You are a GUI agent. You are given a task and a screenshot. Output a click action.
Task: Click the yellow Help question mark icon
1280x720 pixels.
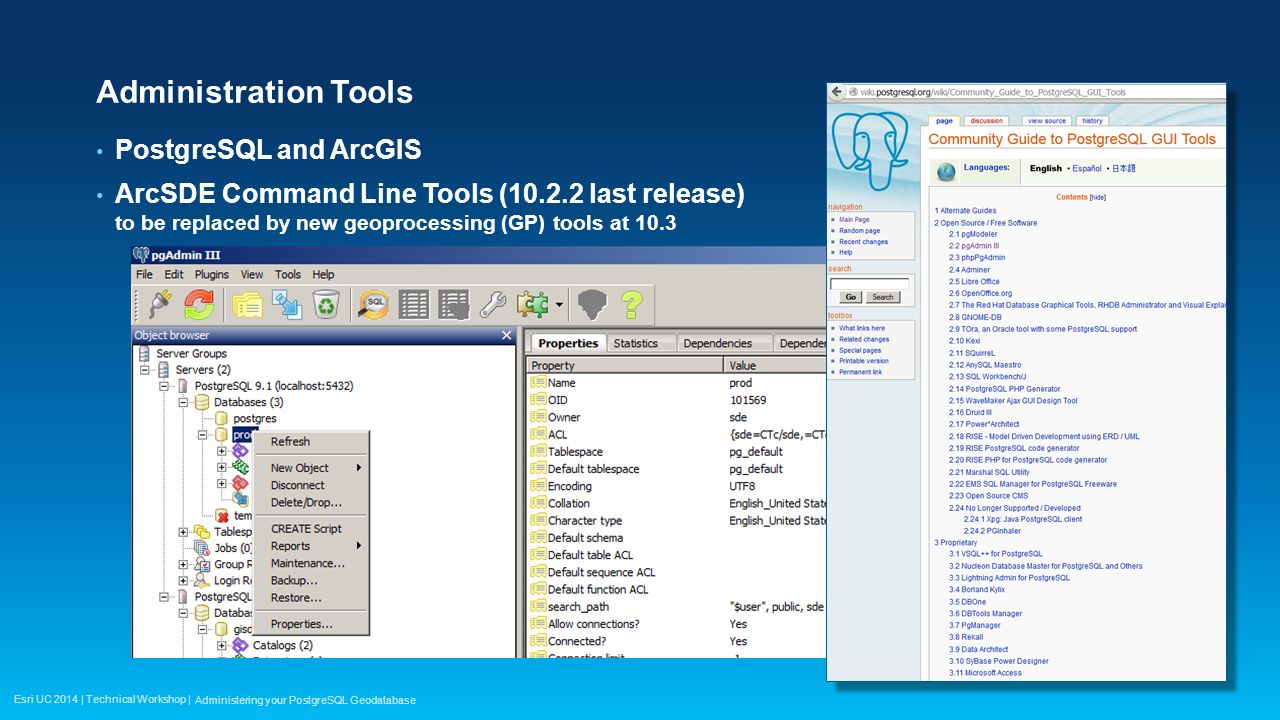[632, 304]
